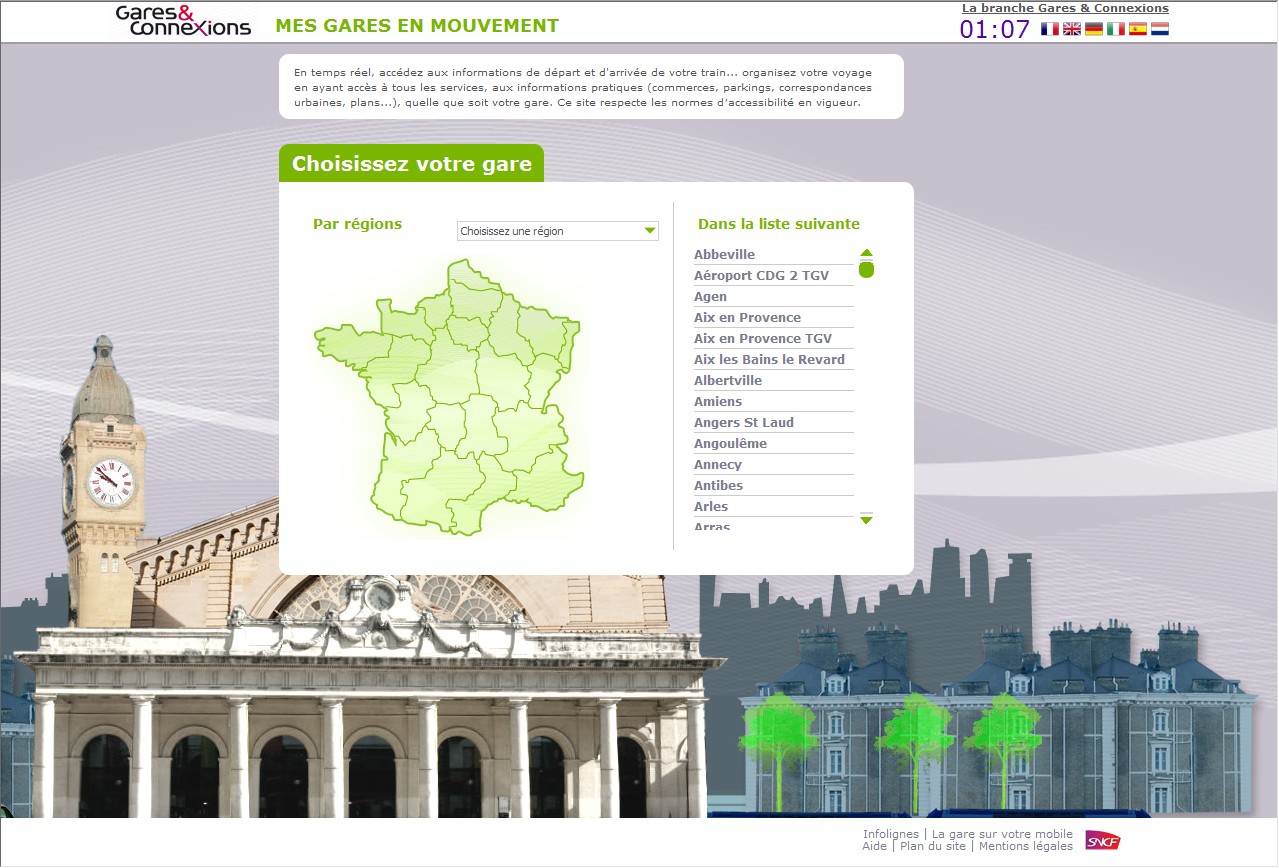Select the Dutch flag language option
Screen dimensions: 1279x868
tap(1160, 29)
